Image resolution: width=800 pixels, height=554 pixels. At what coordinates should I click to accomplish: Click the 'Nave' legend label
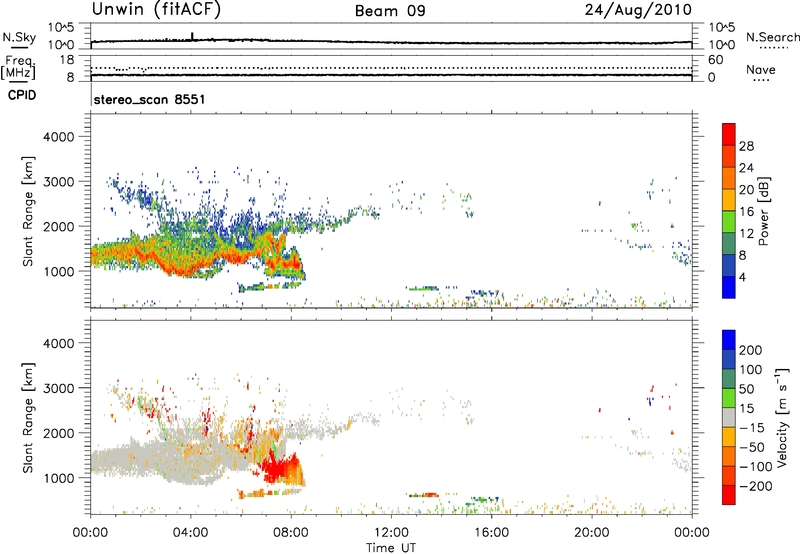coord(761,69)
